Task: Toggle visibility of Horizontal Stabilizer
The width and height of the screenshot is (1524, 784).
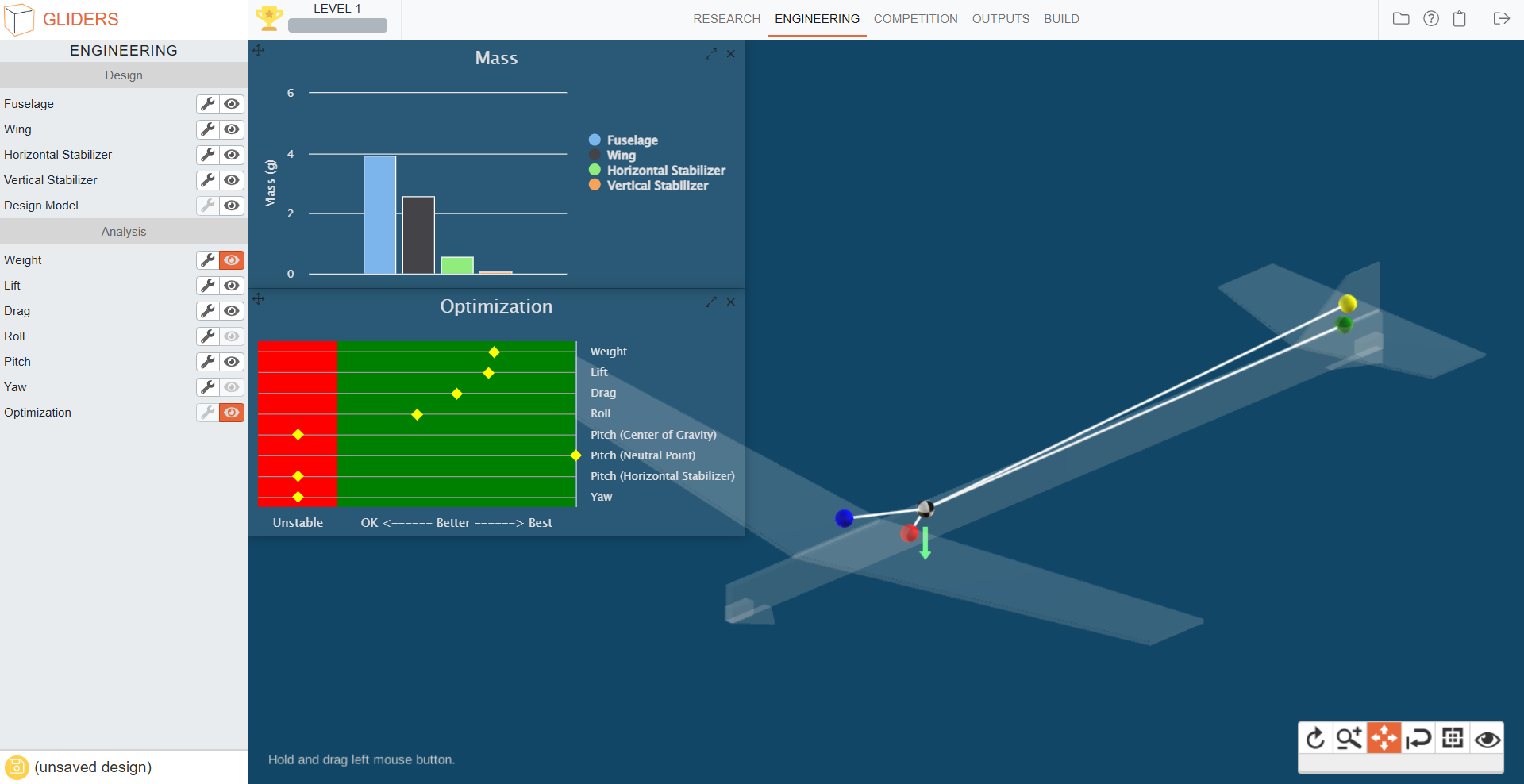Action: pos(232,155)
